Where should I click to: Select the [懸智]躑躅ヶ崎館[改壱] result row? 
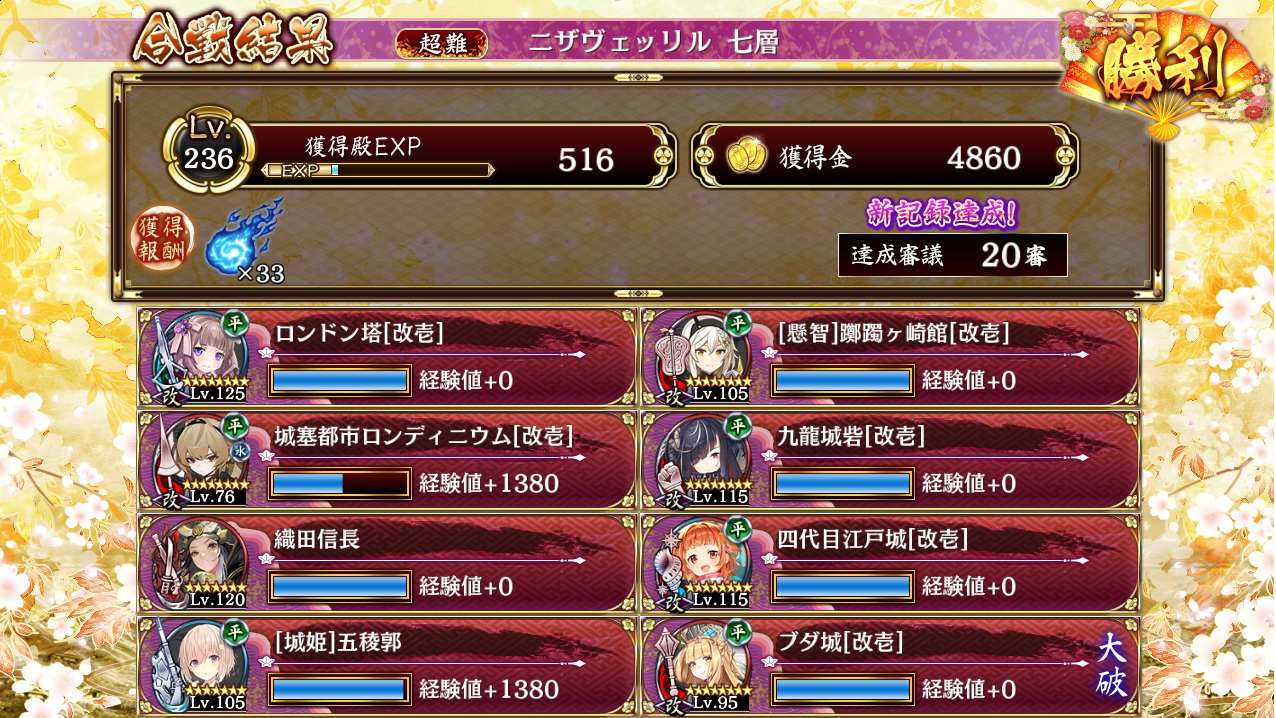coord(890,357)
